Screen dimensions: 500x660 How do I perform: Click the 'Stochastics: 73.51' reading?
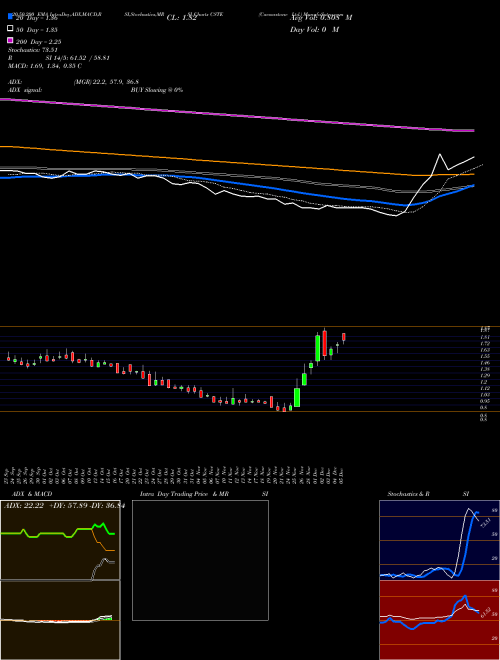[x=32, y=50]
